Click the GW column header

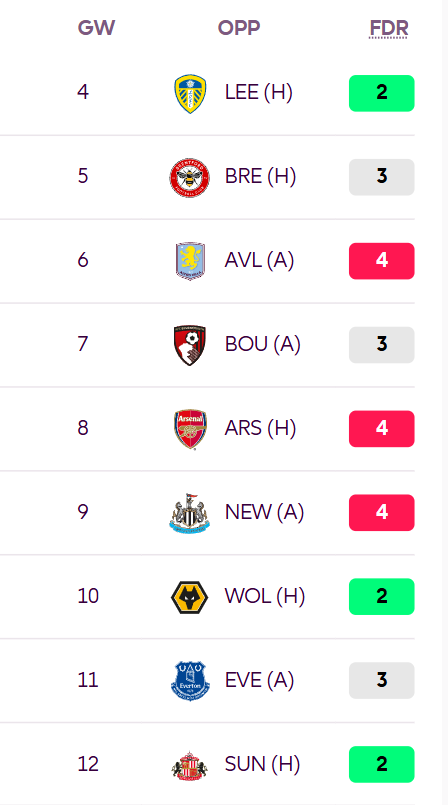96,27
